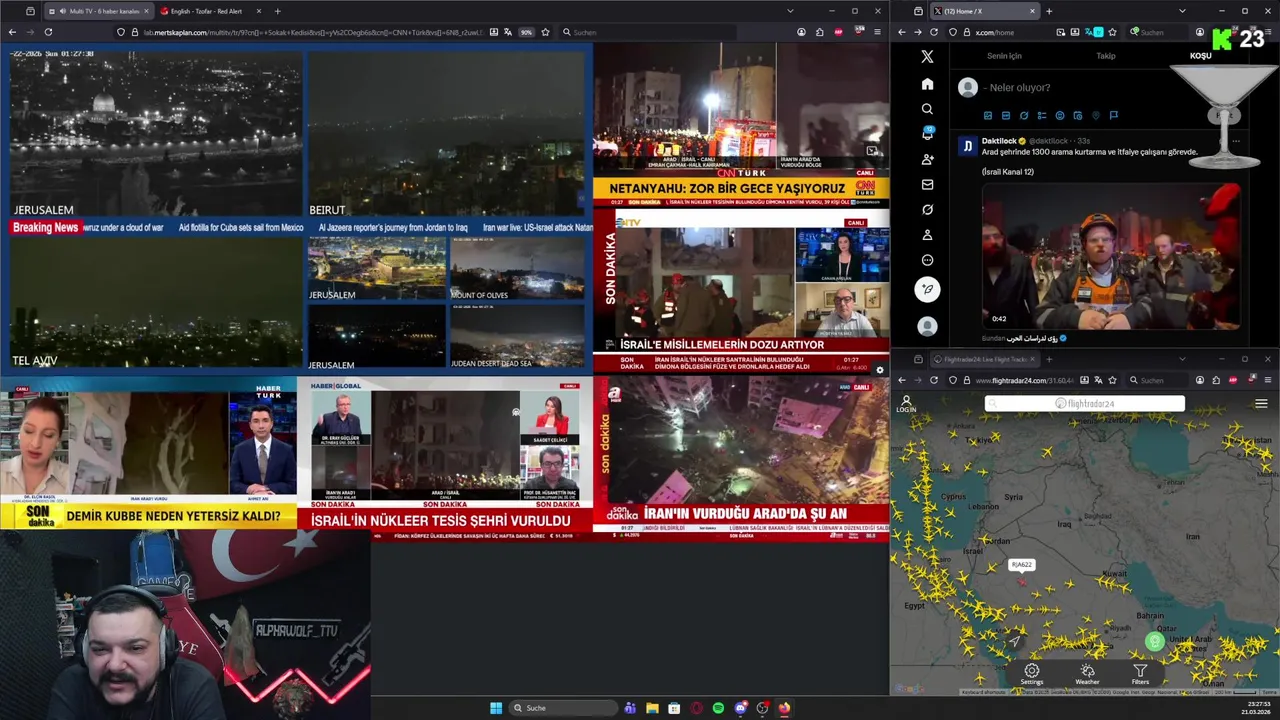The width and height of the screenshot is (1280, 720).
Task: Open Daktilock post more options dots
Action: pyautogui.click(x=1236, y=141)
